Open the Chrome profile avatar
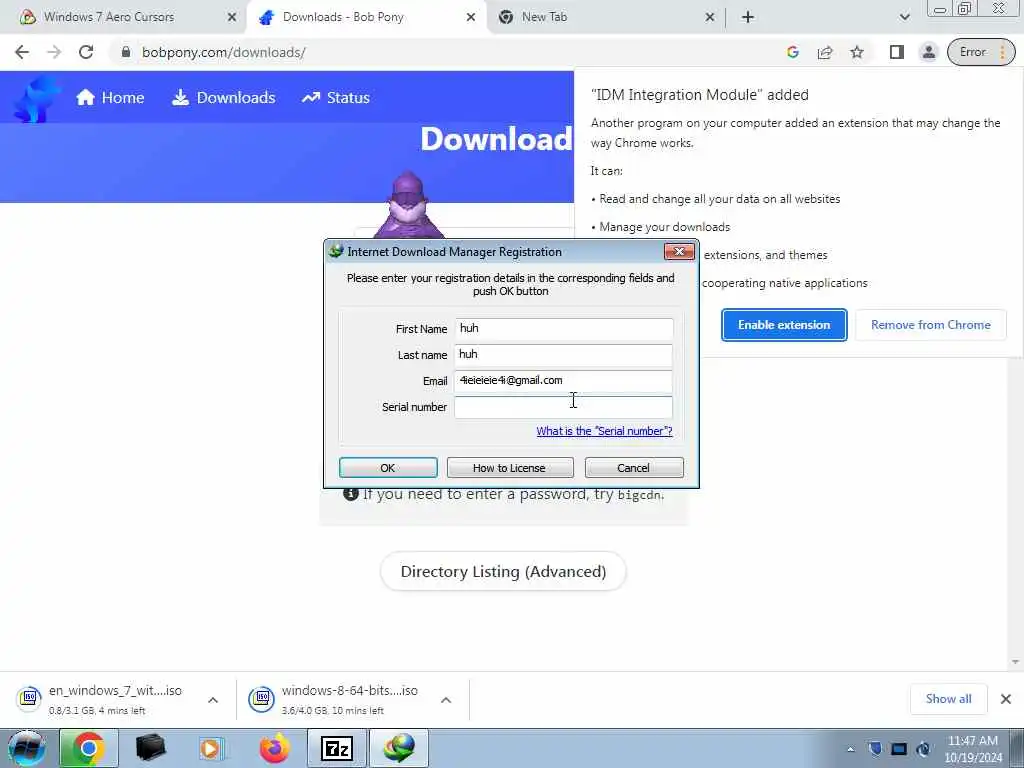The height and width of the screenshot is (768, 1024). [x=928, y=52]
